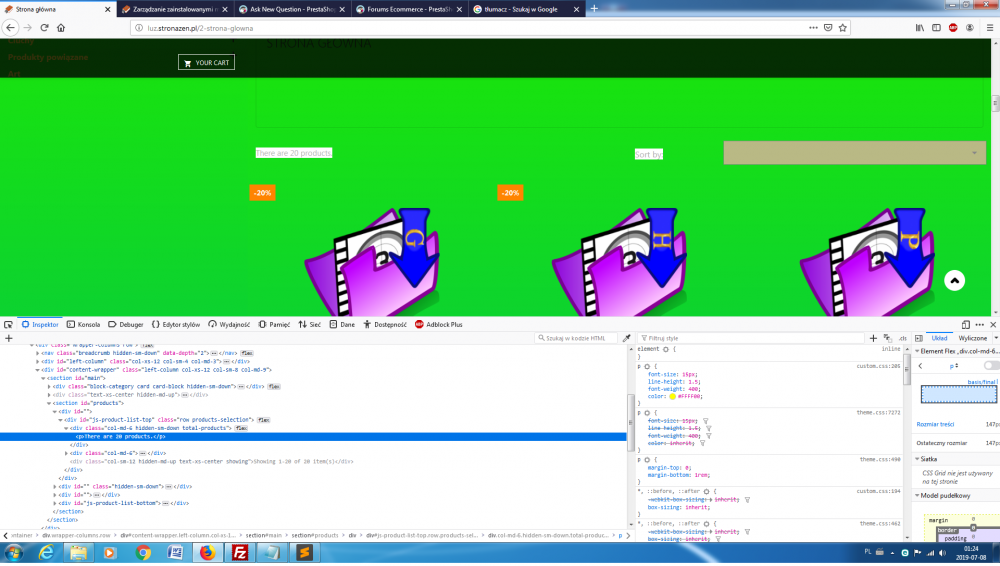Switch to the Wyliczone sidebar tab
Viewport: 1000px width, 566px height.
pyautogui.click(x=972, y=338)
